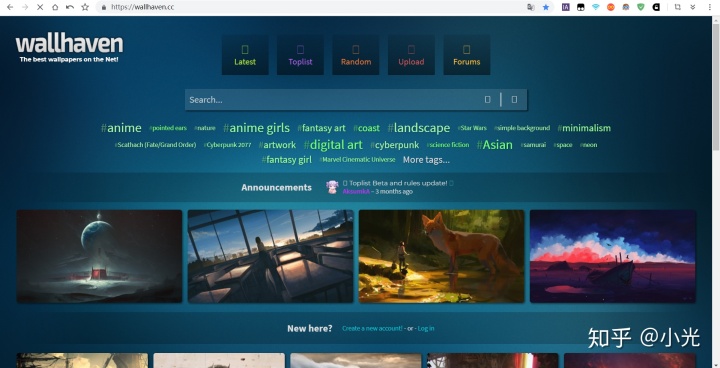Open the planet and red building wallpaper
Image resolution: width=720 pixels, height=368 pixels.
[x=99, y=256]
